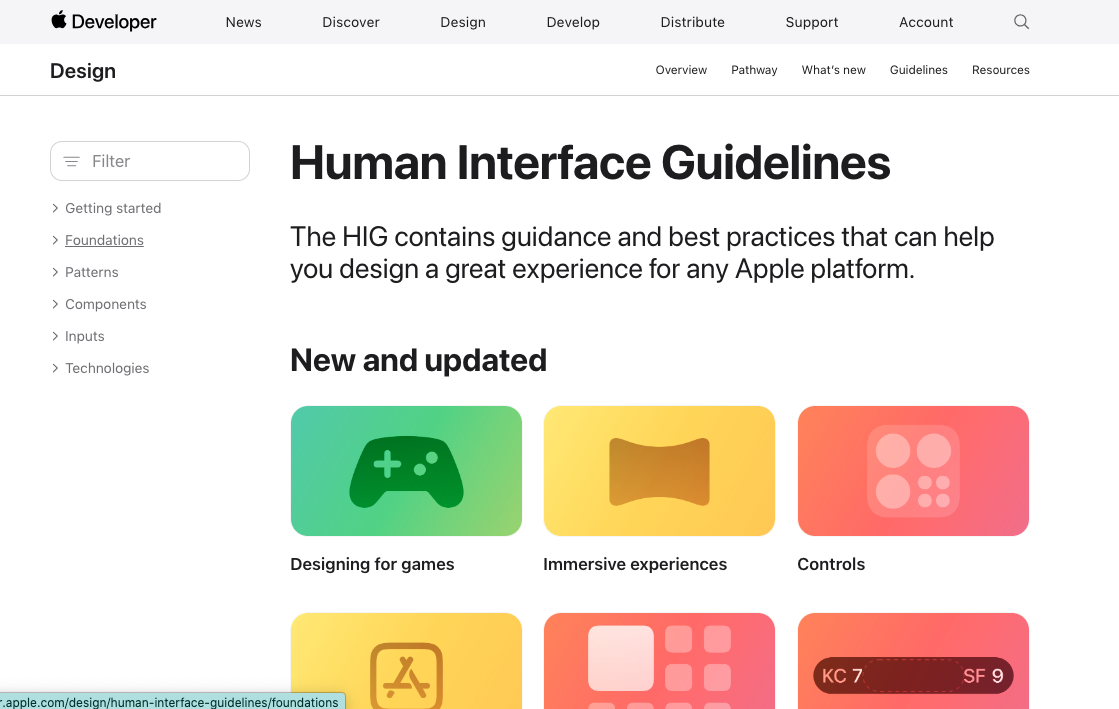The image size is (1119, 709).
Task: Click the Designing for games link
Action: 372,564
